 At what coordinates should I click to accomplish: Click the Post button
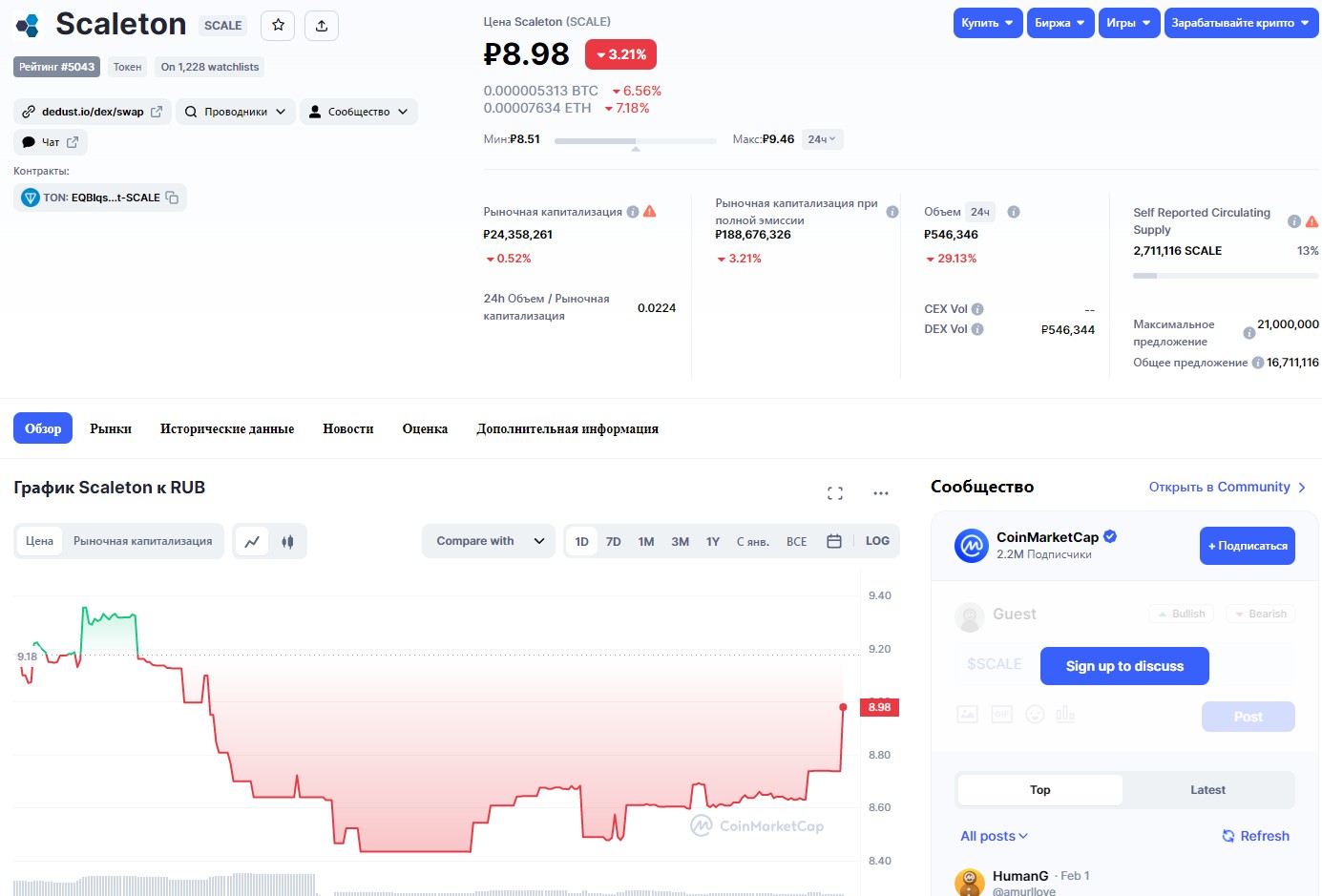click(1249, 717)
